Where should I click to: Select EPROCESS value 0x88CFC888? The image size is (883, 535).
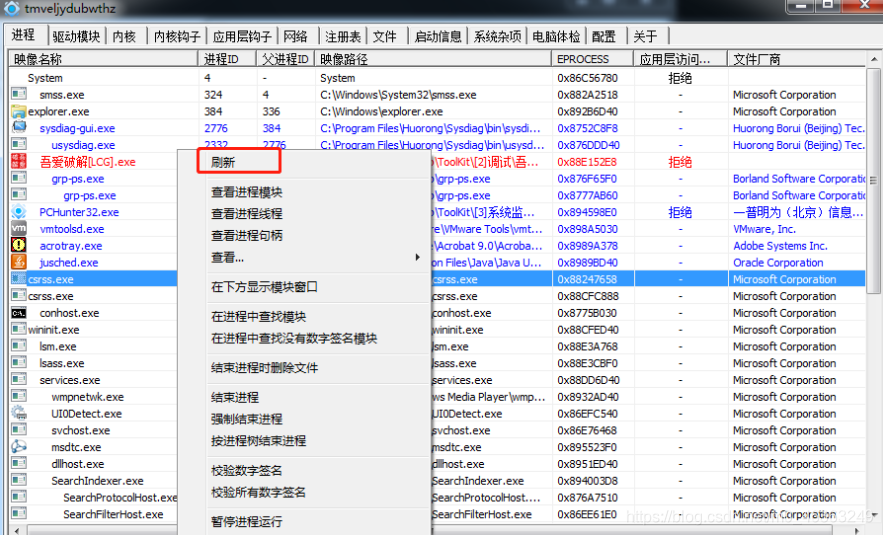588,296
